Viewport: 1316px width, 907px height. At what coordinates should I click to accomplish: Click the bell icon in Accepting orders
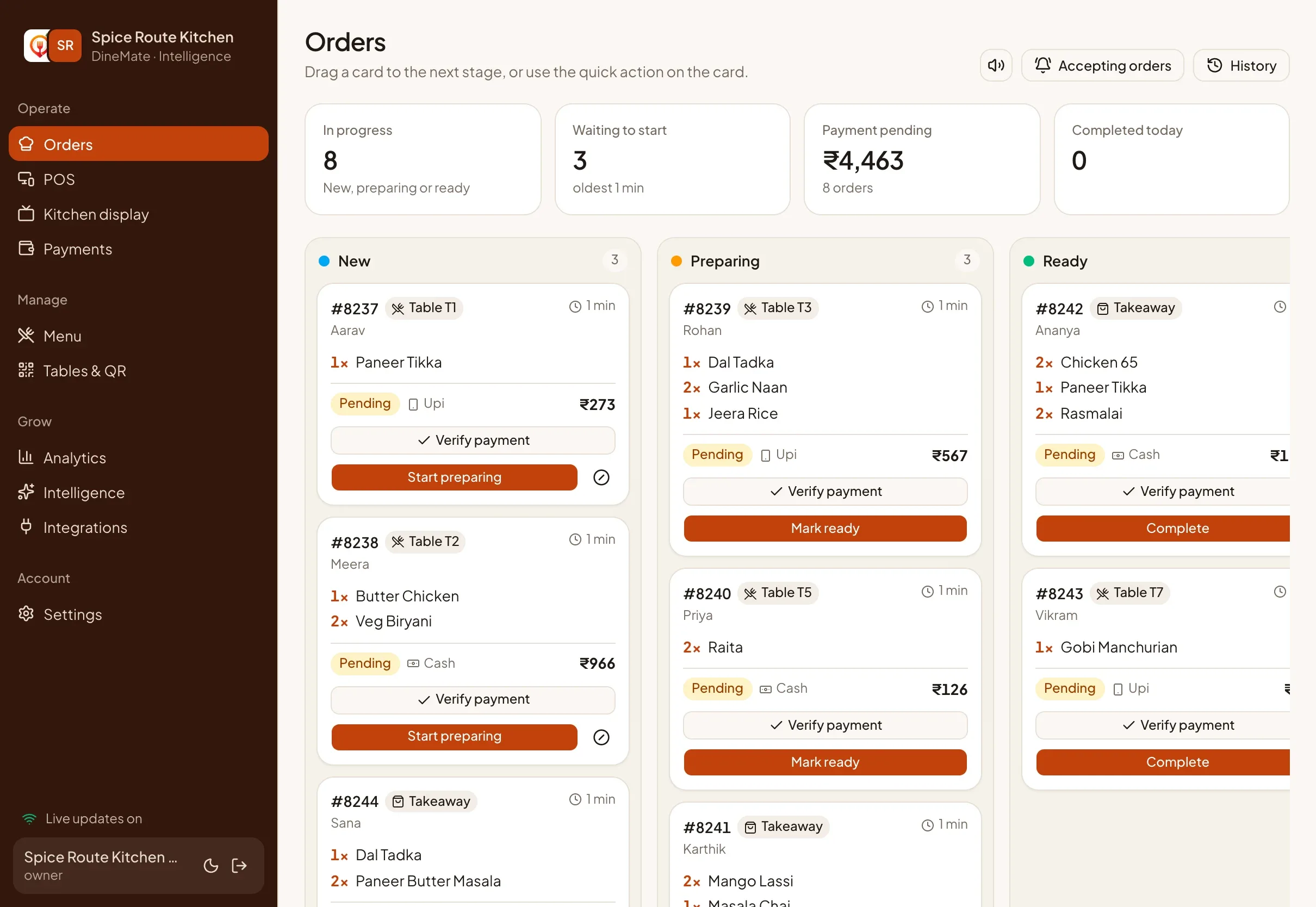tap(1042, 65)
